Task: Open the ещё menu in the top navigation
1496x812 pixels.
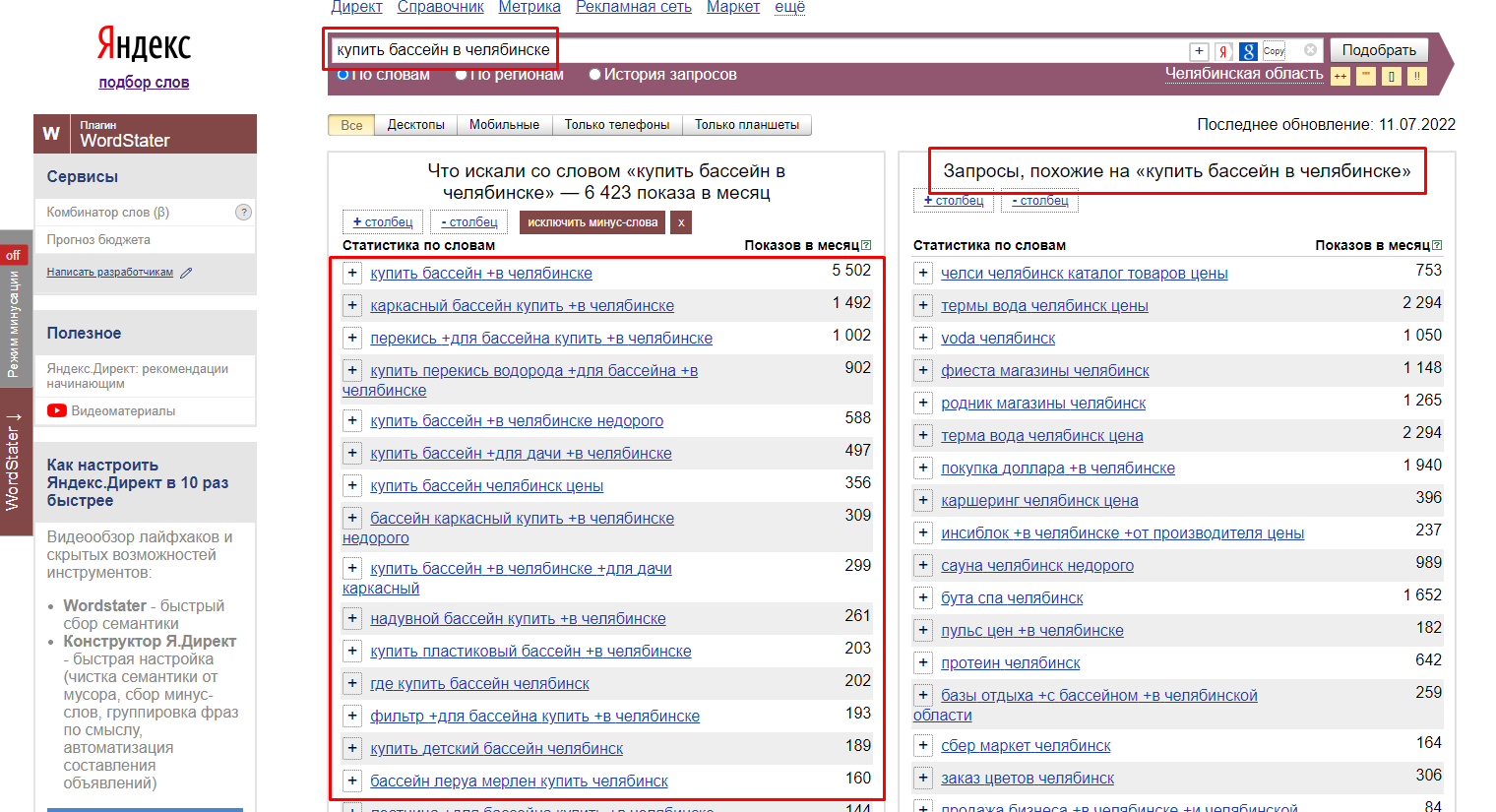Action: tap(789, 7)
